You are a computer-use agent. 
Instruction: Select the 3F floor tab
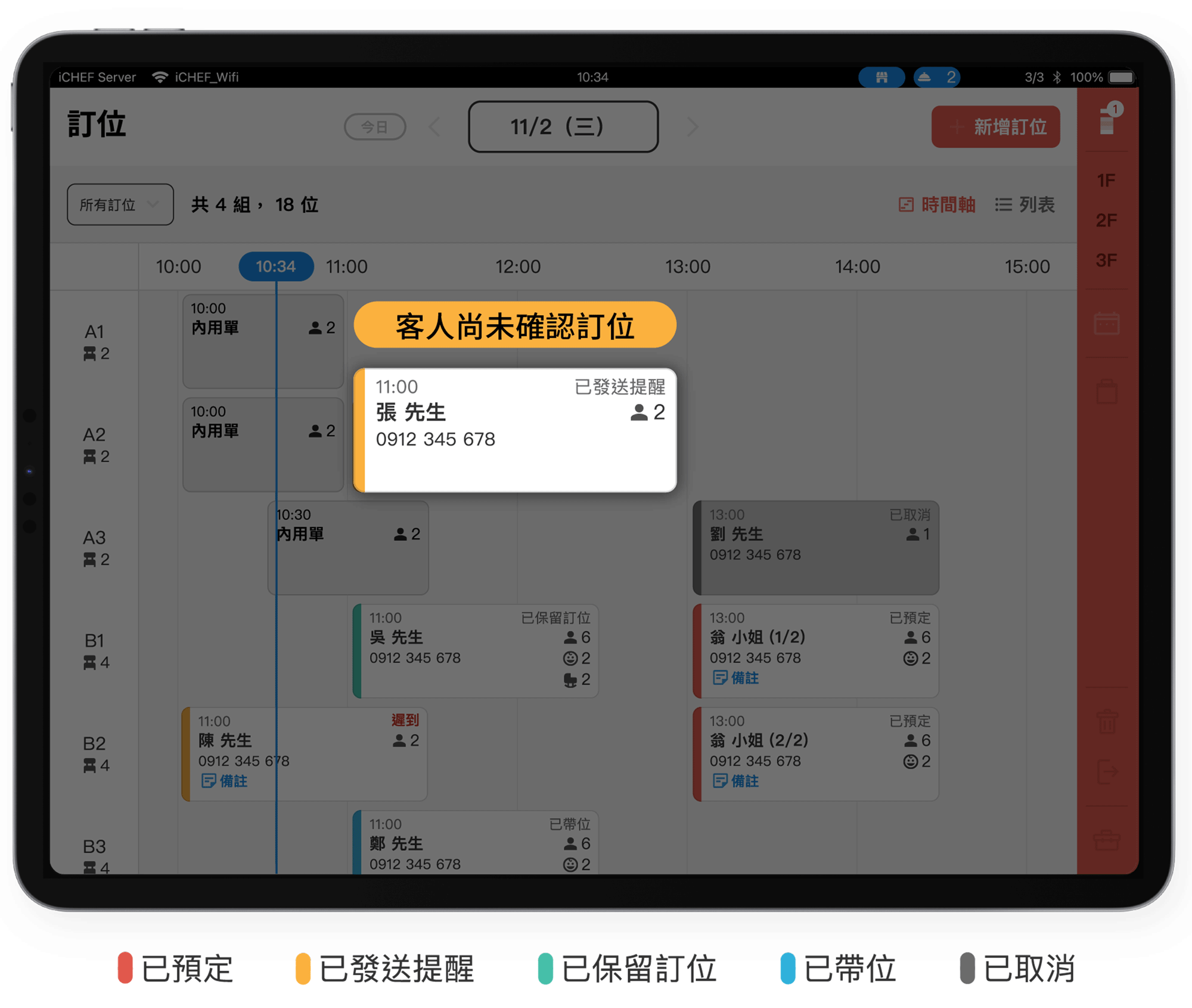pyautogui.click(x=1106, y=260)
